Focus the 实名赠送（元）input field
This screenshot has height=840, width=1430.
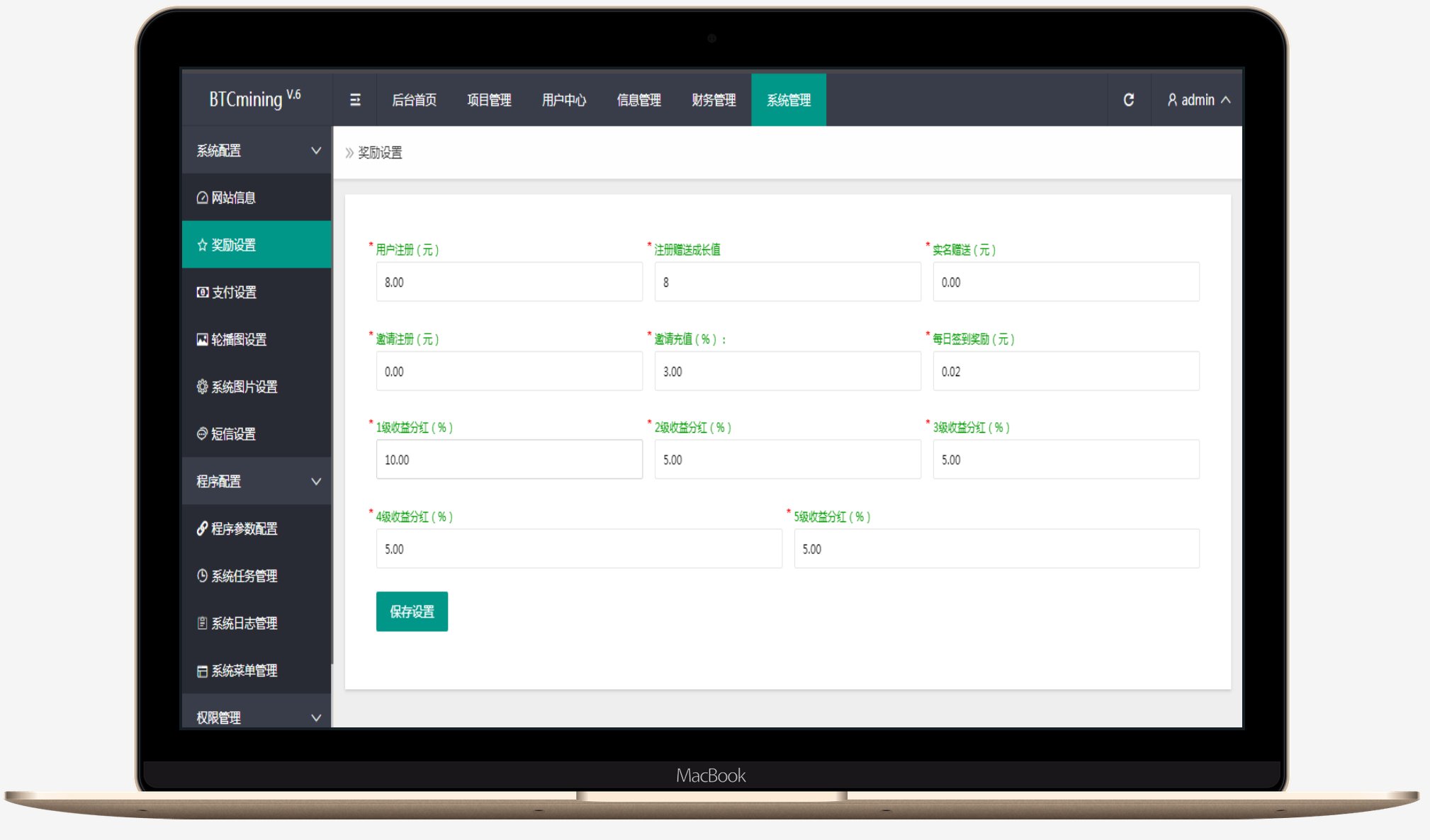[1066, 282]
